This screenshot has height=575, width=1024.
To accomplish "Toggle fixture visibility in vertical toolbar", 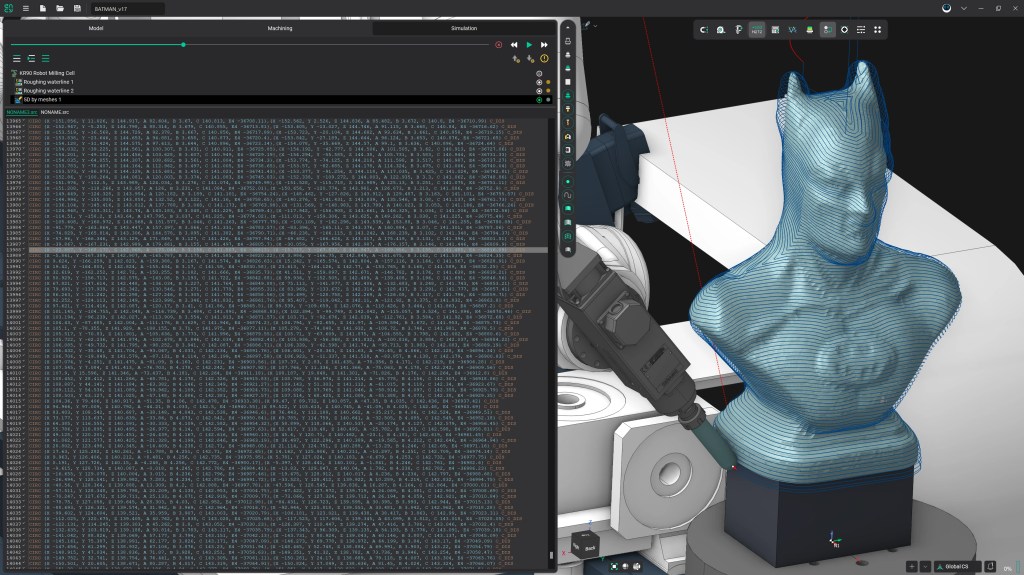I will (568, 55).
